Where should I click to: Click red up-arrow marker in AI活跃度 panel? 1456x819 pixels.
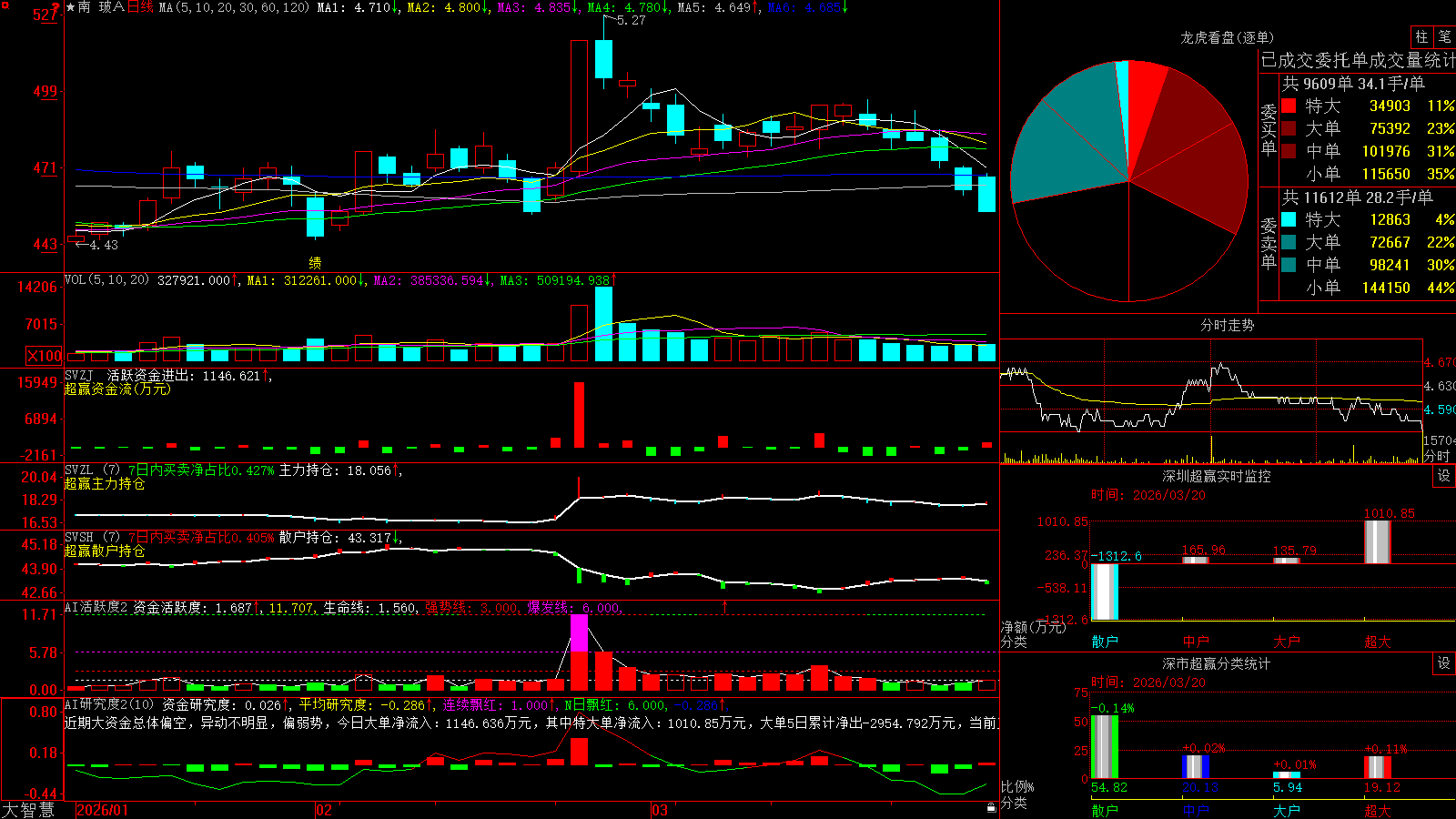pyautogui.click(x=725, y=606)
